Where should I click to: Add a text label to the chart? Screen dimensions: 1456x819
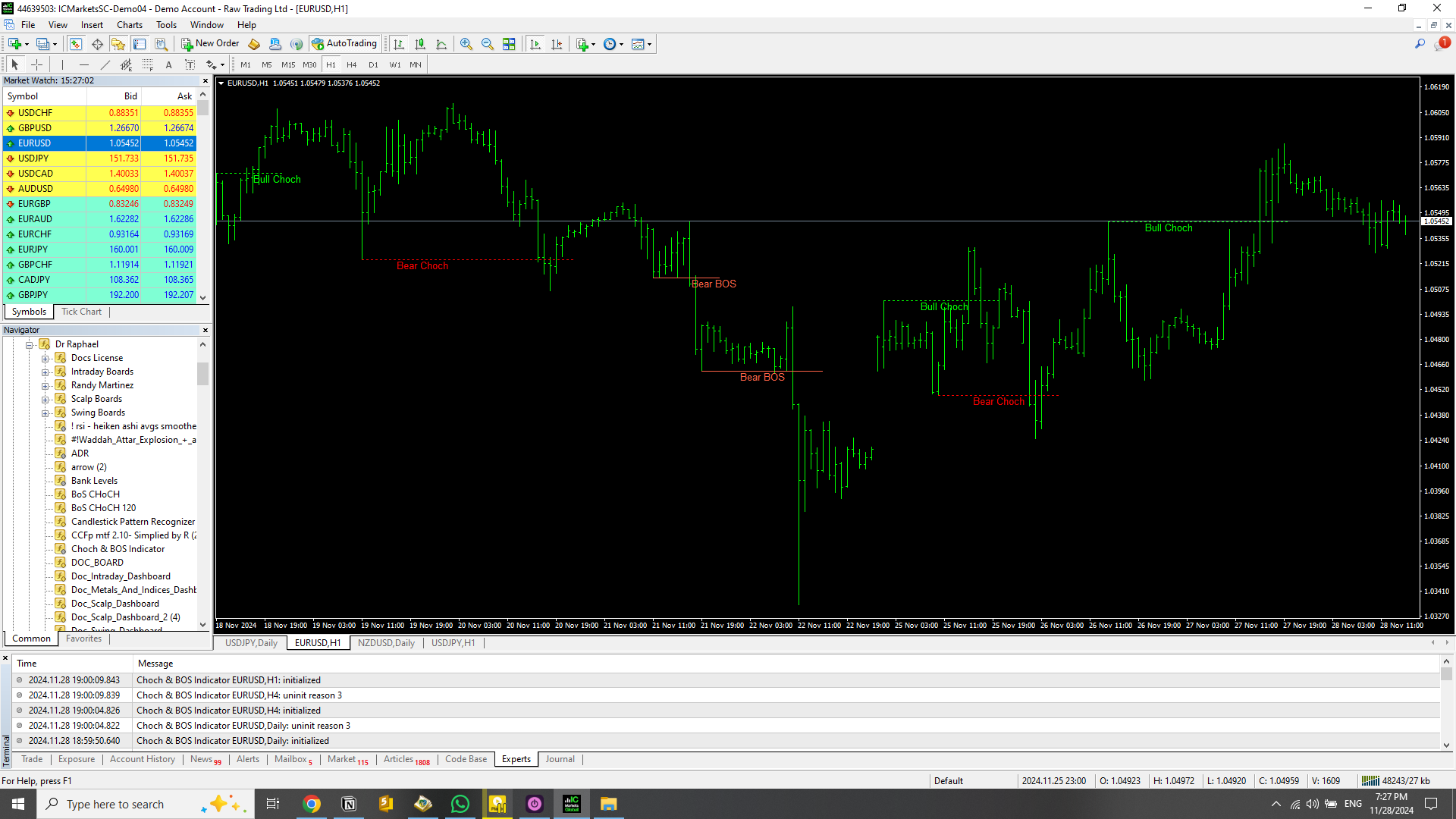click(x=168, y=64)
